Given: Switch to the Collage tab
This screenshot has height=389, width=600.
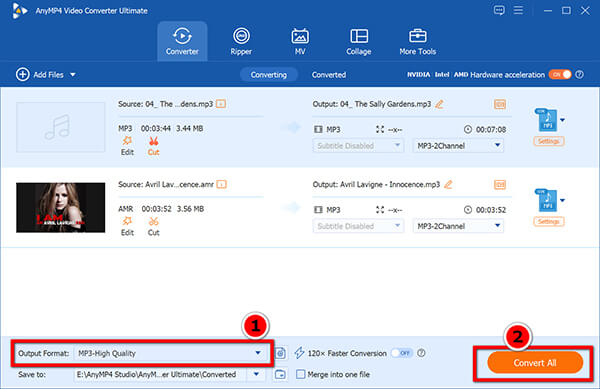Looking at the screenshot, I should click(x=359, y=41).
